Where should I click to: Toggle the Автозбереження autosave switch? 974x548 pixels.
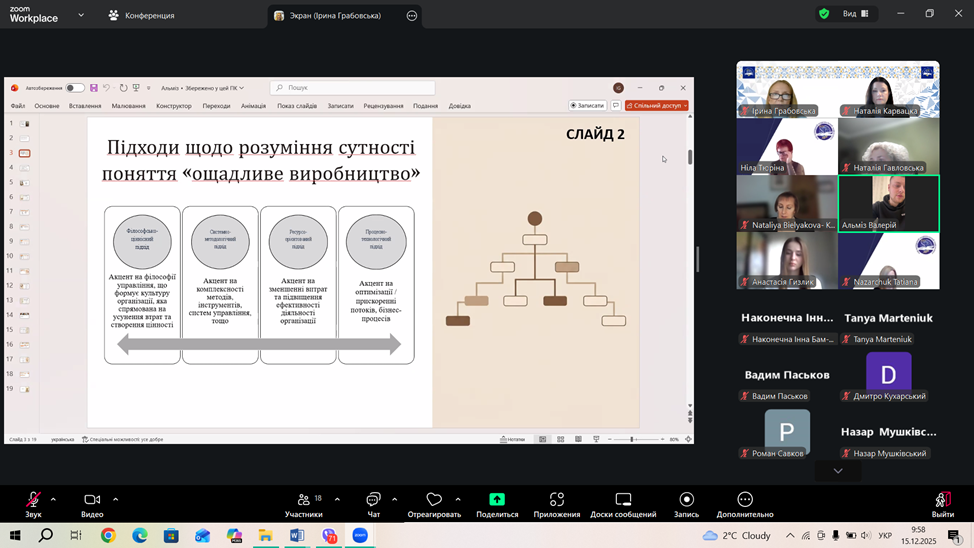click(75, 88)
